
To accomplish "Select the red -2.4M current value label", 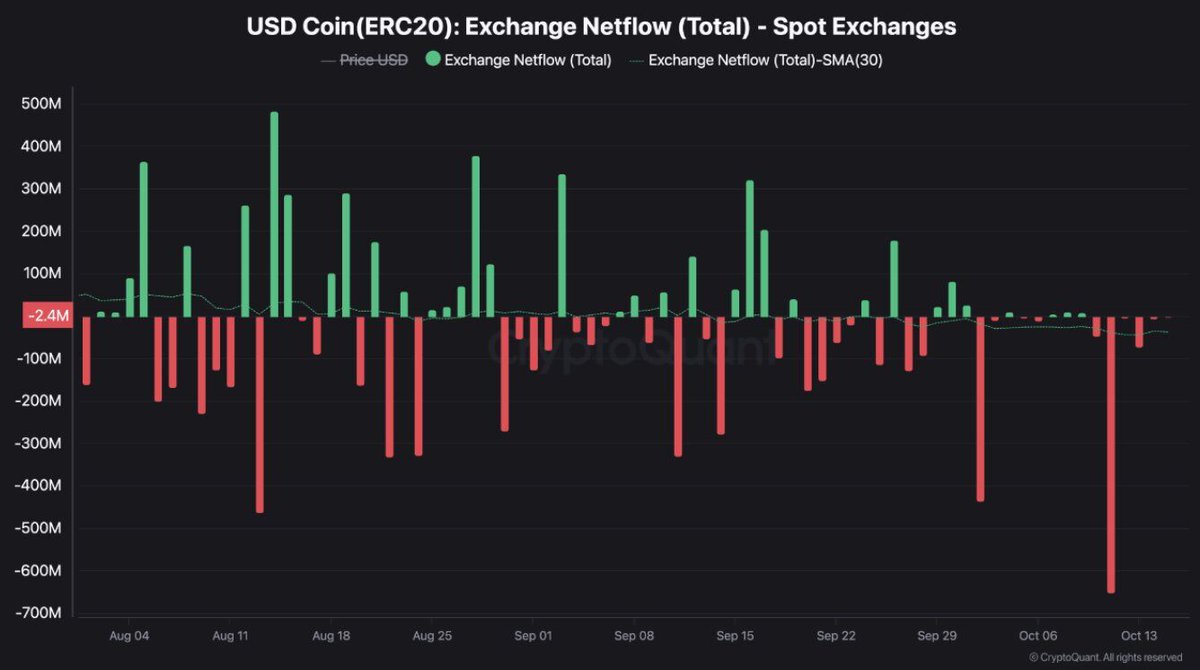I will click(47, 316).
